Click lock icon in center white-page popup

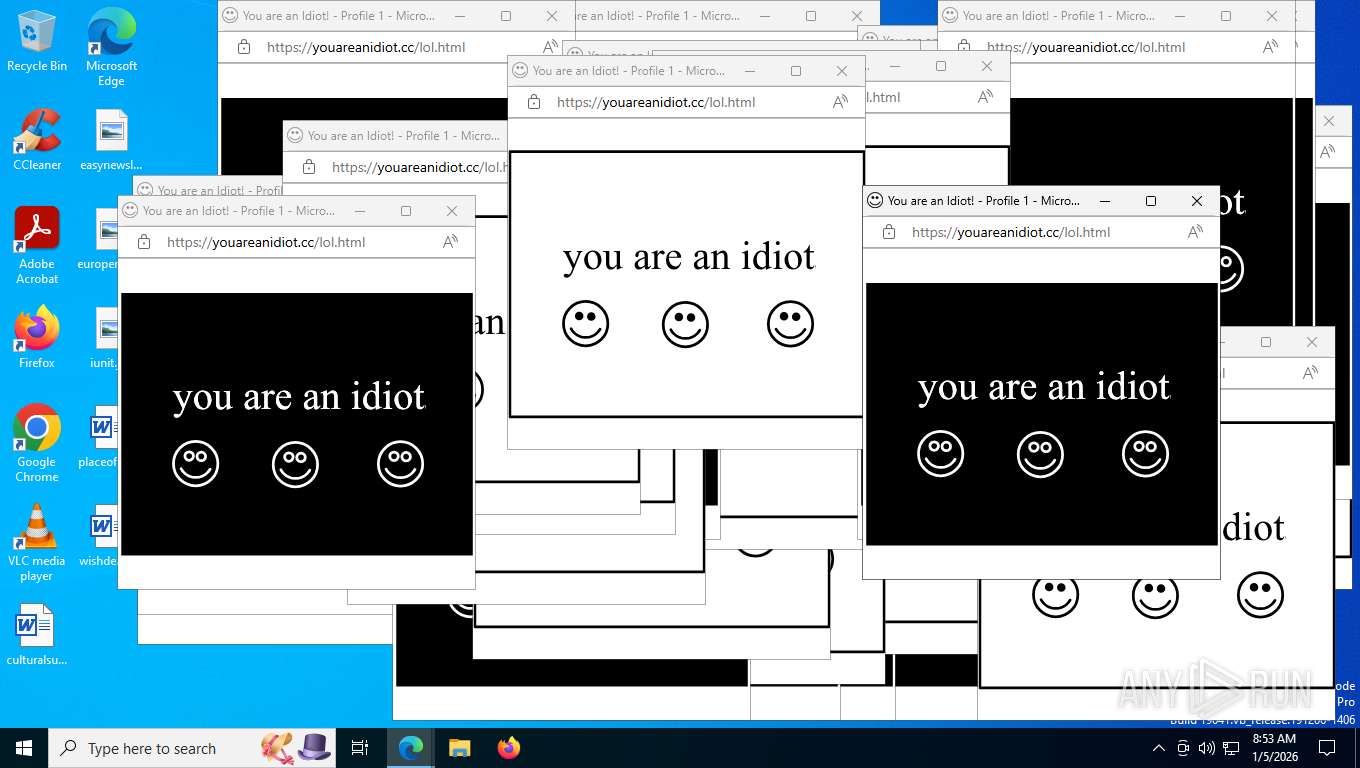click(x=533, y=102)
